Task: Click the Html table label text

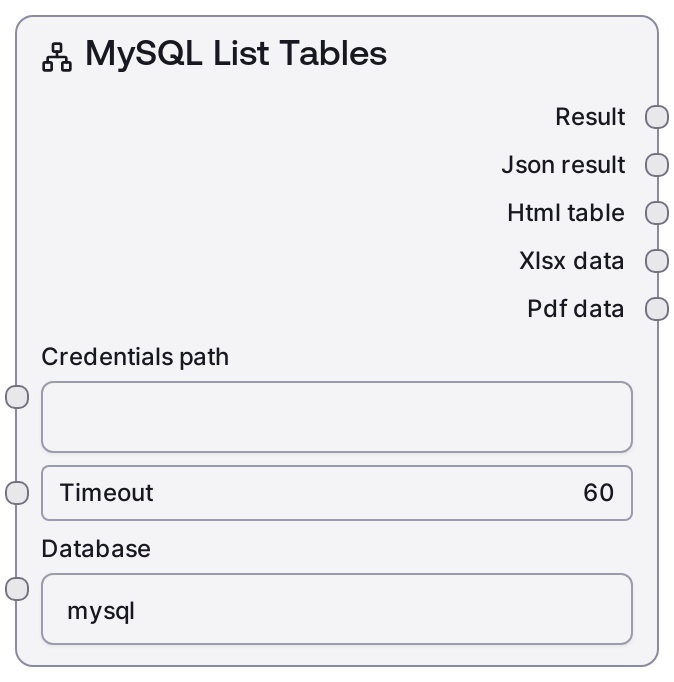Action: [x=566, y=213]
